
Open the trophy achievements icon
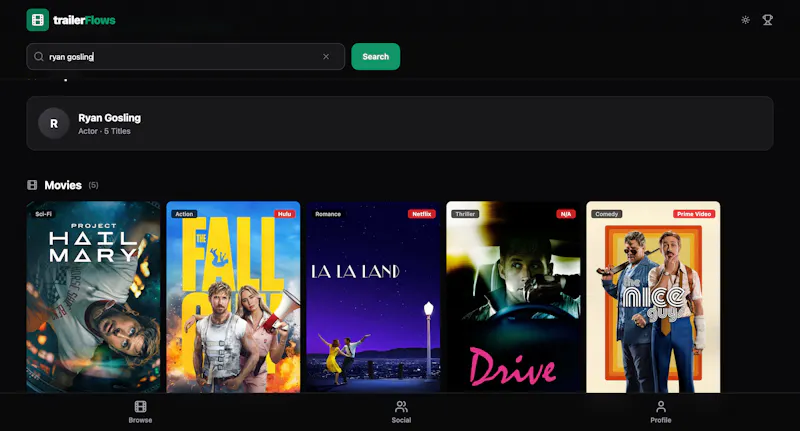tap(767, 20)
